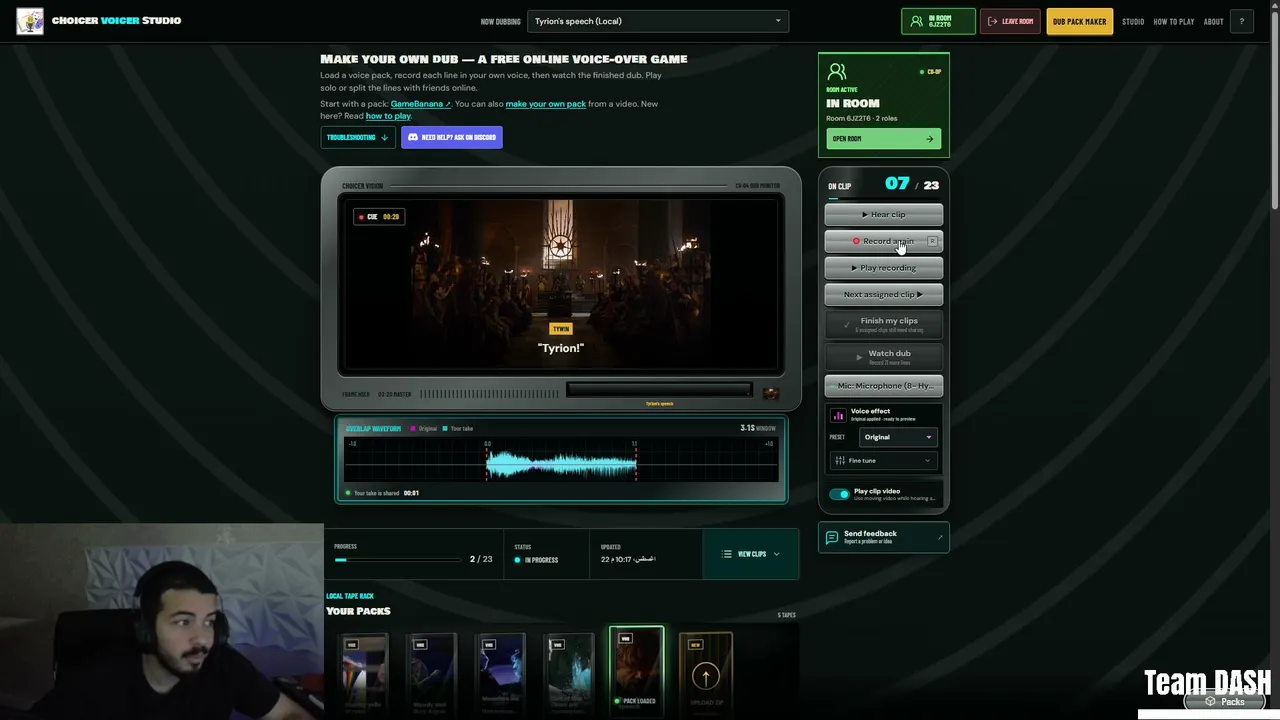Open the Studio nav item
Screen dimensions: 1280x720
click(x=1133, y=21)
